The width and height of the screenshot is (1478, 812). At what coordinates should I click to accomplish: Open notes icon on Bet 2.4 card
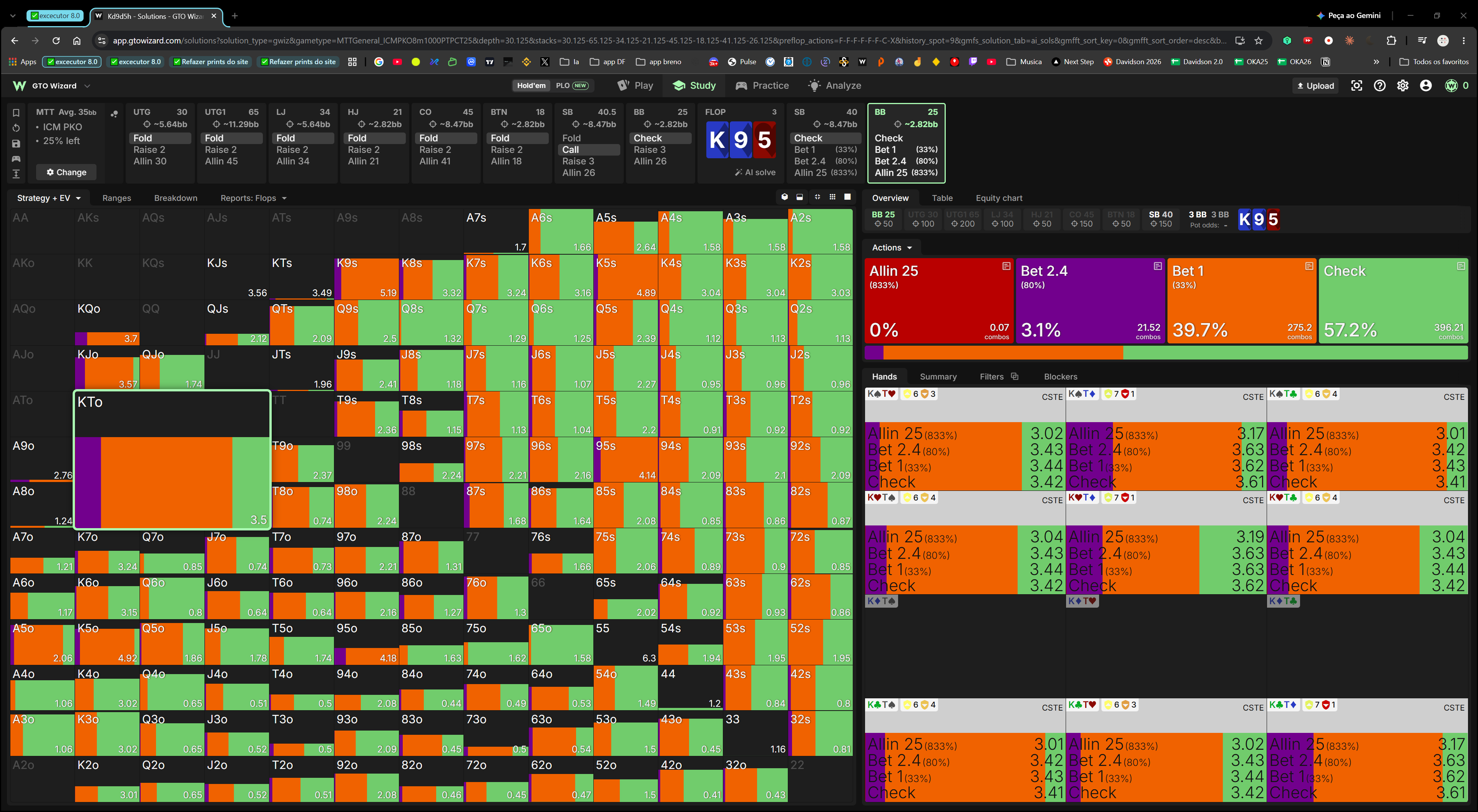click(1157, 266)
